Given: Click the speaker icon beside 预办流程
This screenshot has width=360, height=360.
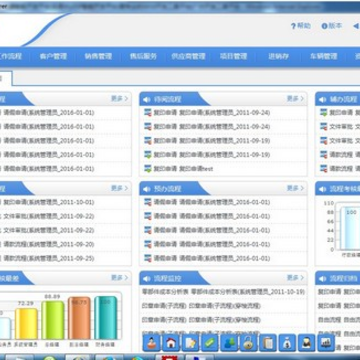Looking at the screenshot, I should pos(147,189).
